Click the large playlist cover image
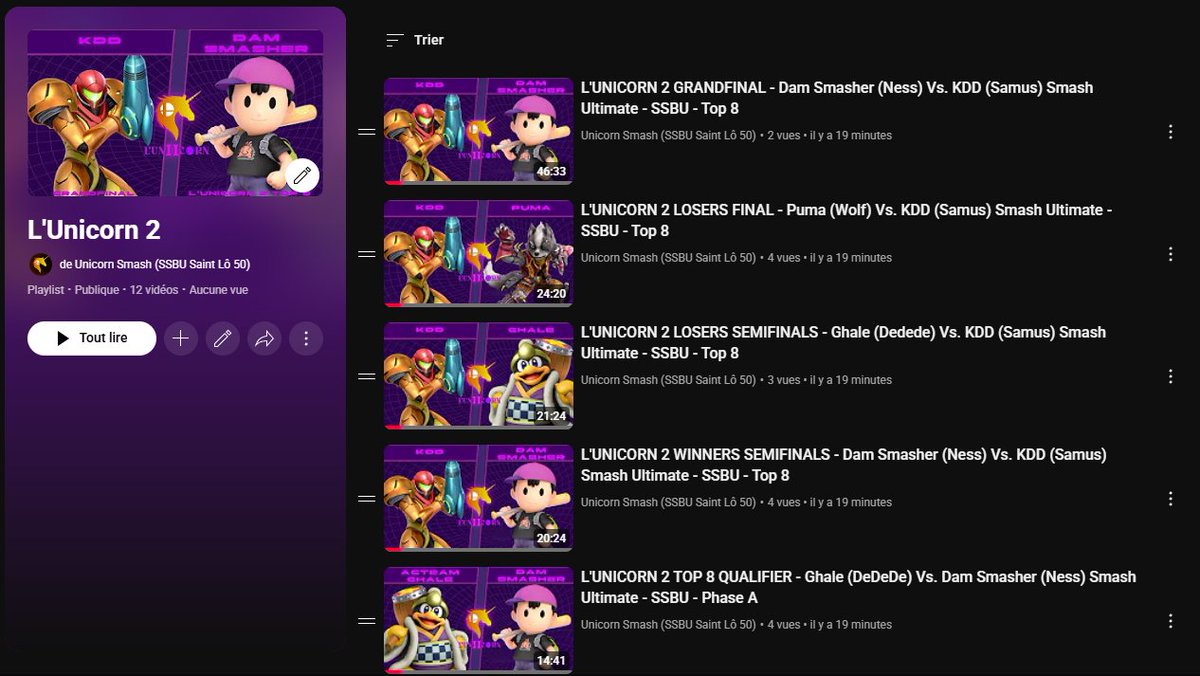The image size is (1200, 676). pyautogui.click(x=175, y=113)
